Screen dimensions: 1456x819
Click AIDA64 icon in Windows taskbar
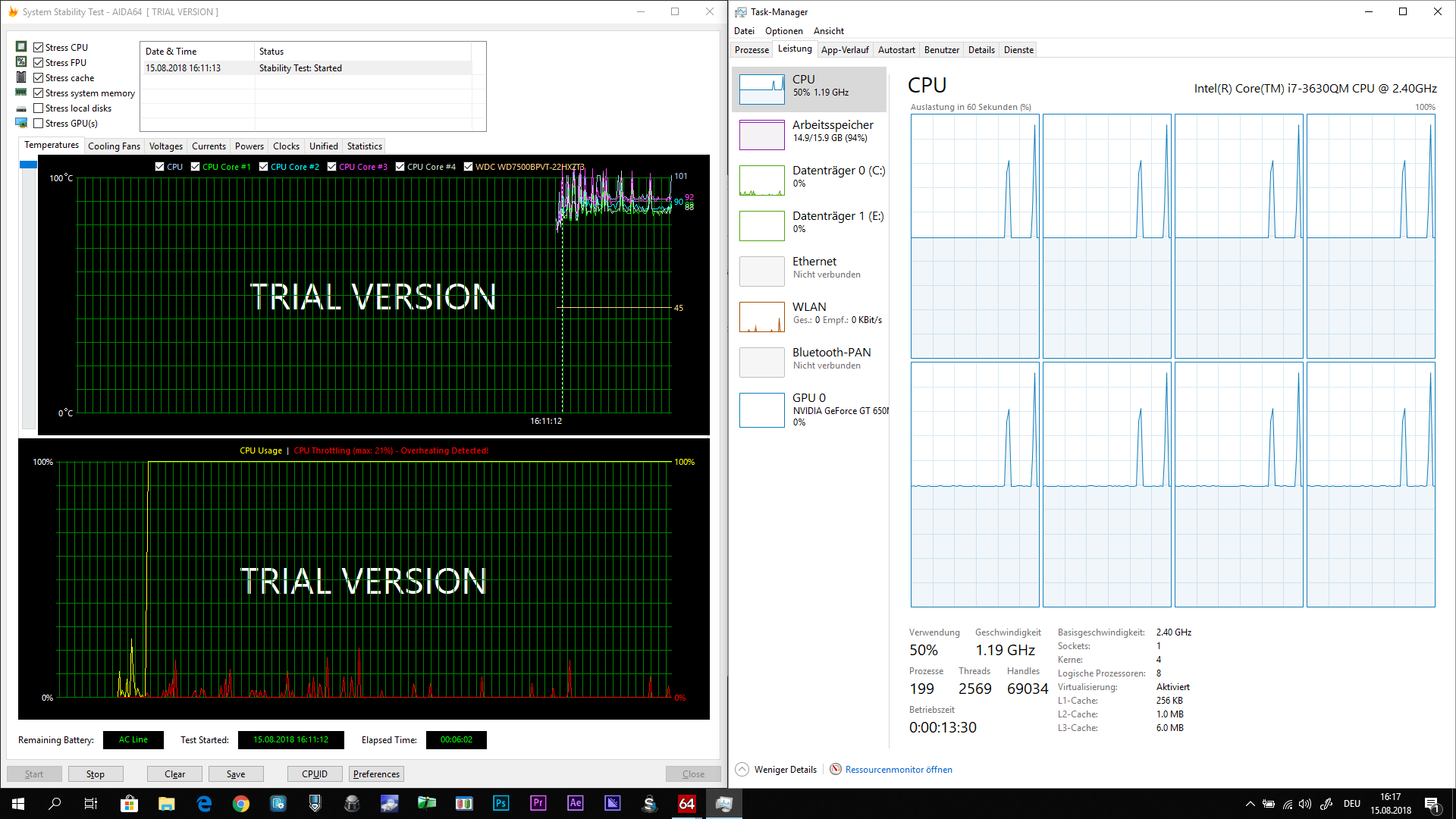pos(686,804)
